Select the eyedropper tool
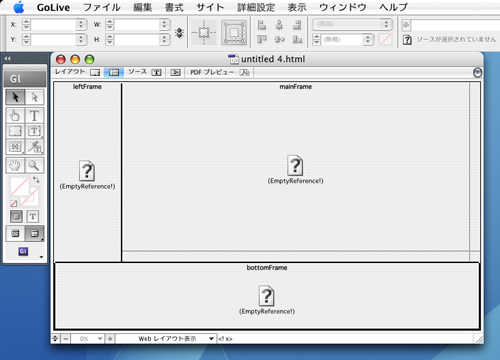This screenshot has width=500, height=360. point(34,147)
